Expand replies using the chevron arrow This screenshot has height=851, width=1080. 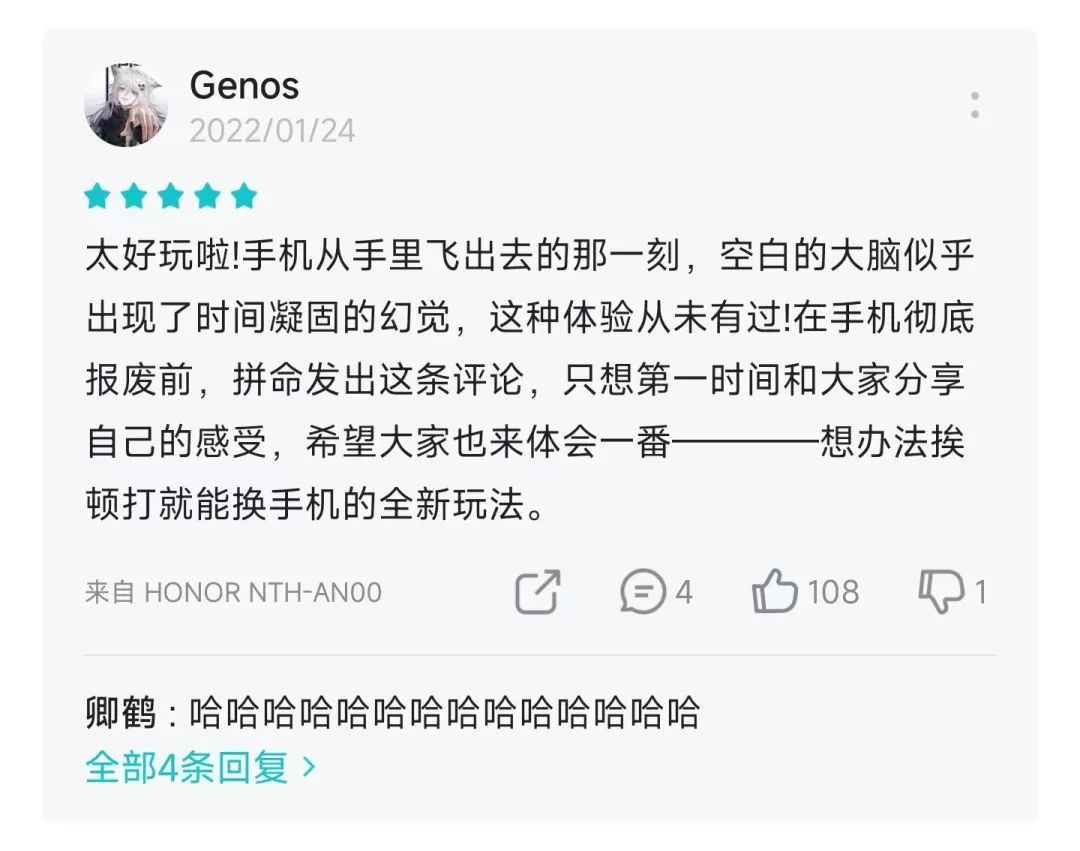click(x=309, y=768)
